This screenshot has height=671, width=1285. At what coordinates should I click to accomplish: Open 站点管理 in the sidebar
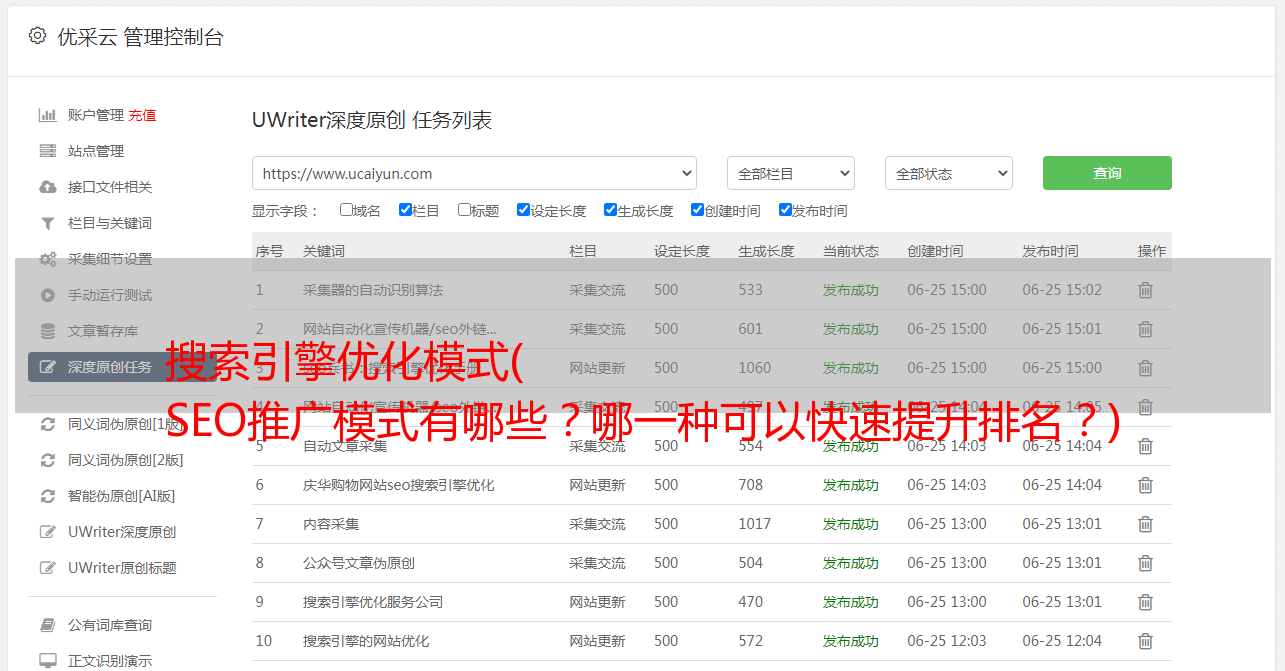click(x=96, y=151)
